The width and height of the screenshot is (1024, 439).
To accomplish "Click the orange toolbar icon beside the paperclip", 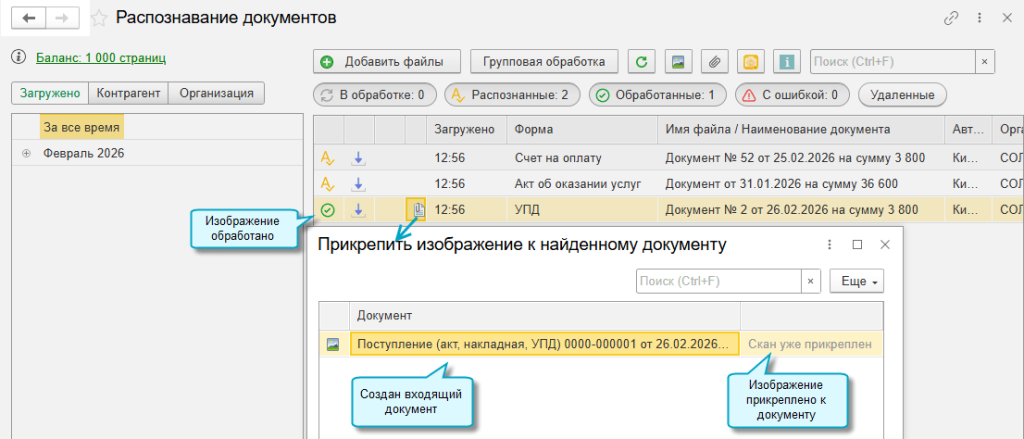I will pyautogui.click(x=750, y=62).
